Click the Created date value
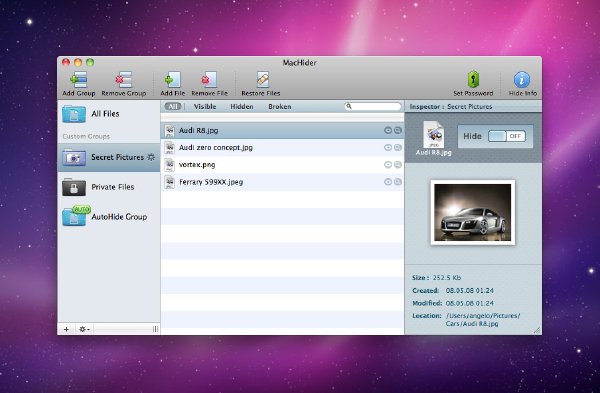600x393 pixels. tap(470, 291)
